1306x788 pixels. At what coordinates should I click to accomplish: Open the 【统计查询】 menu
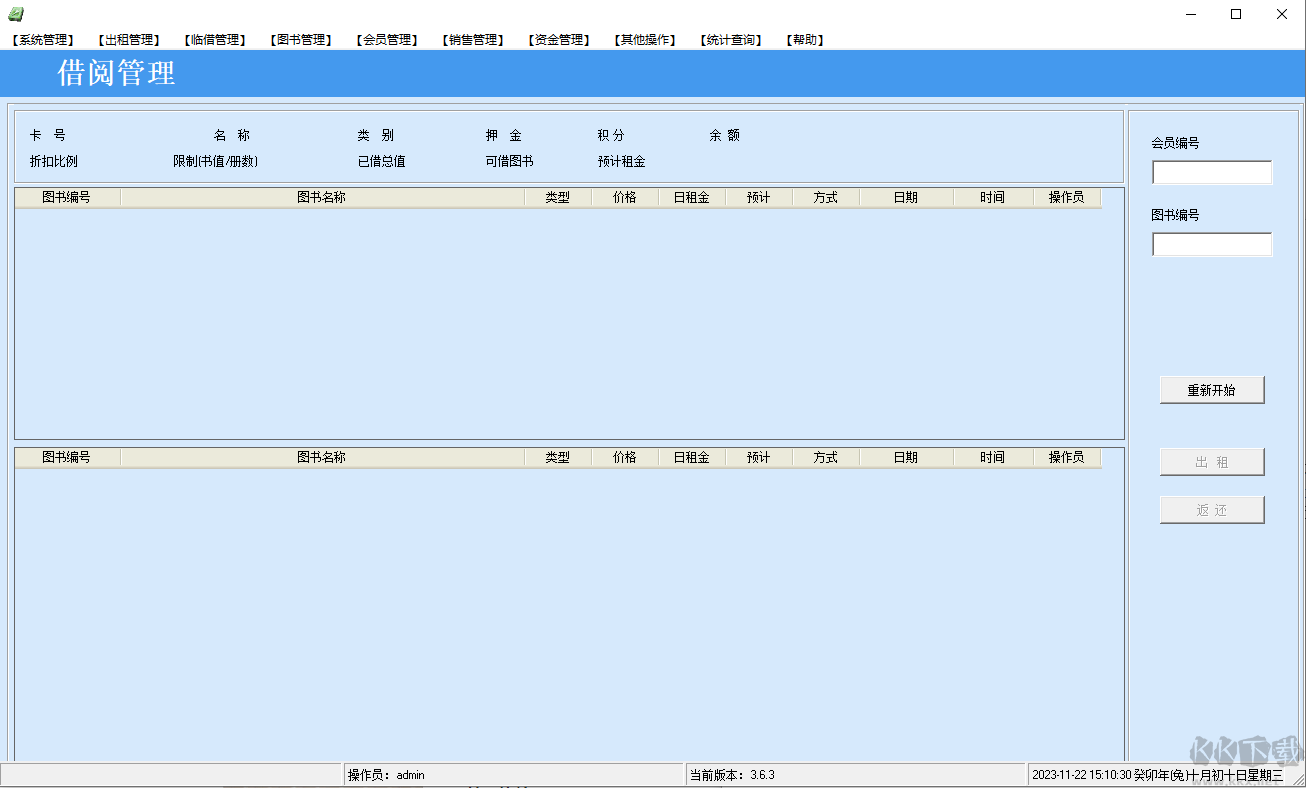[x=730, y=40]
